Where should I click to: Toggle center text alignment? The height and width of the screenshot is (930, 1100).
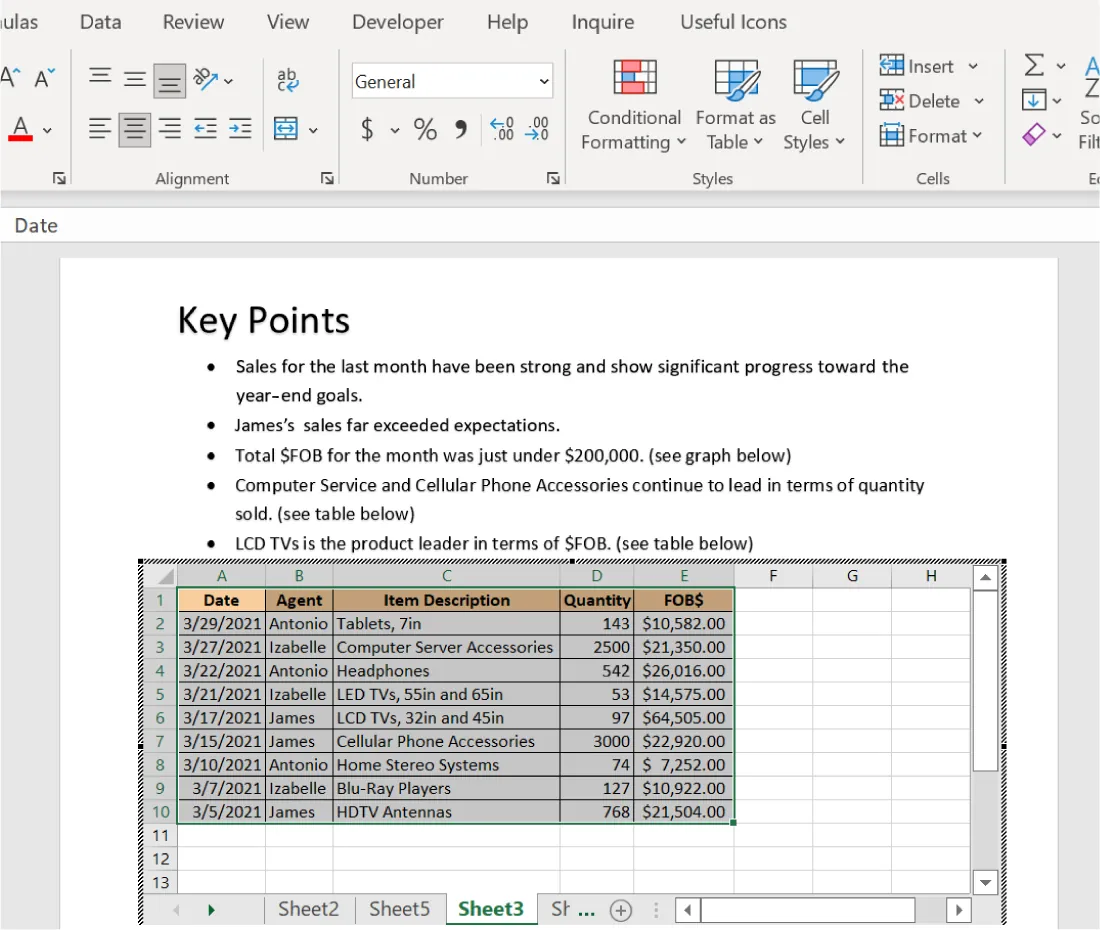[x=134, y=129]
